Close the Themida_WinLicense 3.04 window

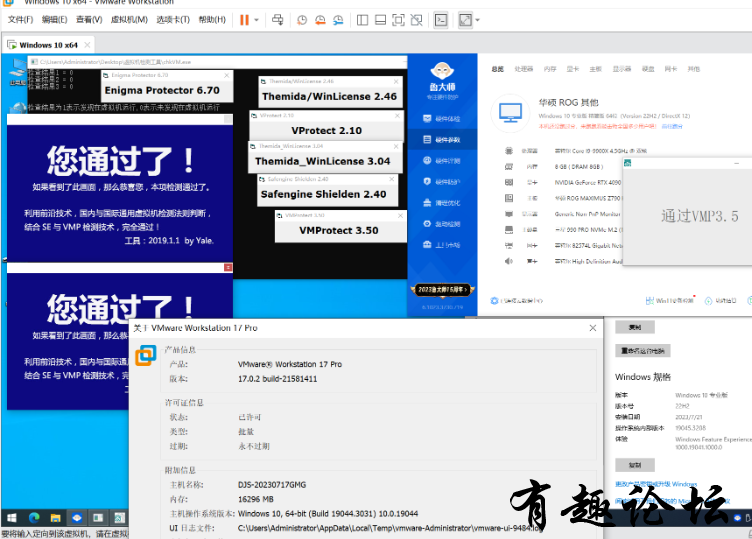[396, 146]
